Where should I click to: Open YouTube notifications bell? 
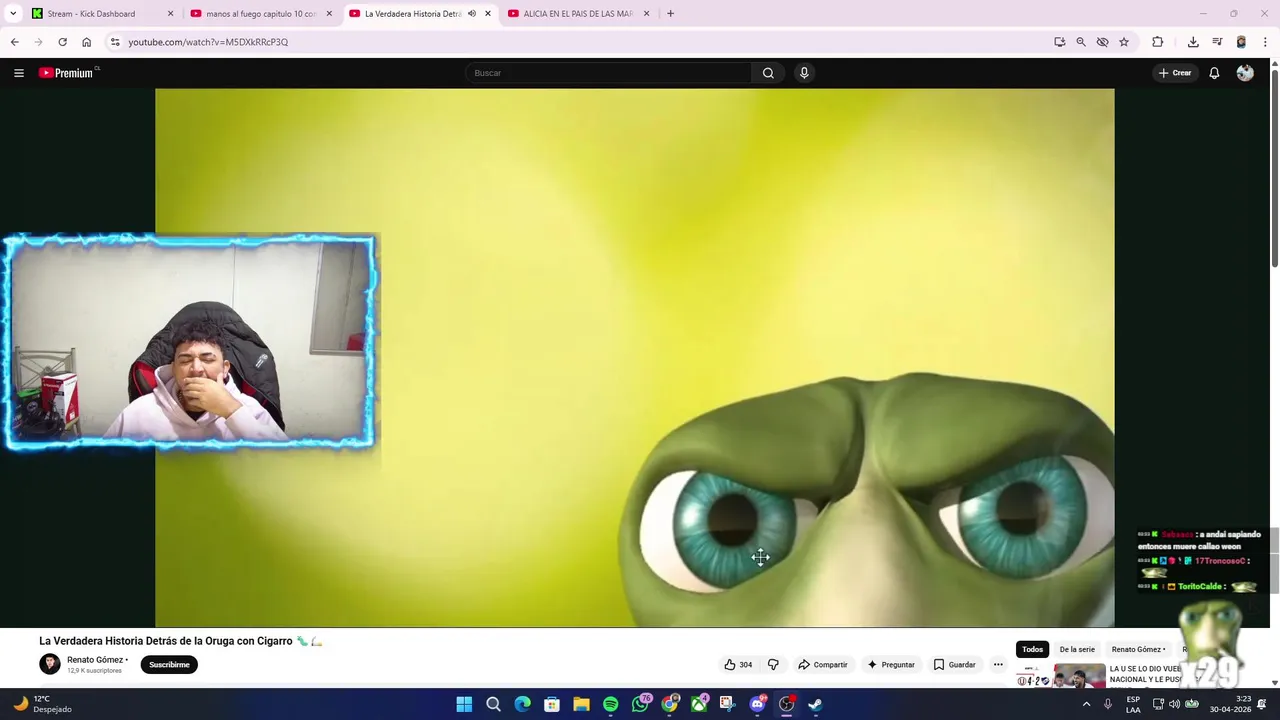[1214, 73]
